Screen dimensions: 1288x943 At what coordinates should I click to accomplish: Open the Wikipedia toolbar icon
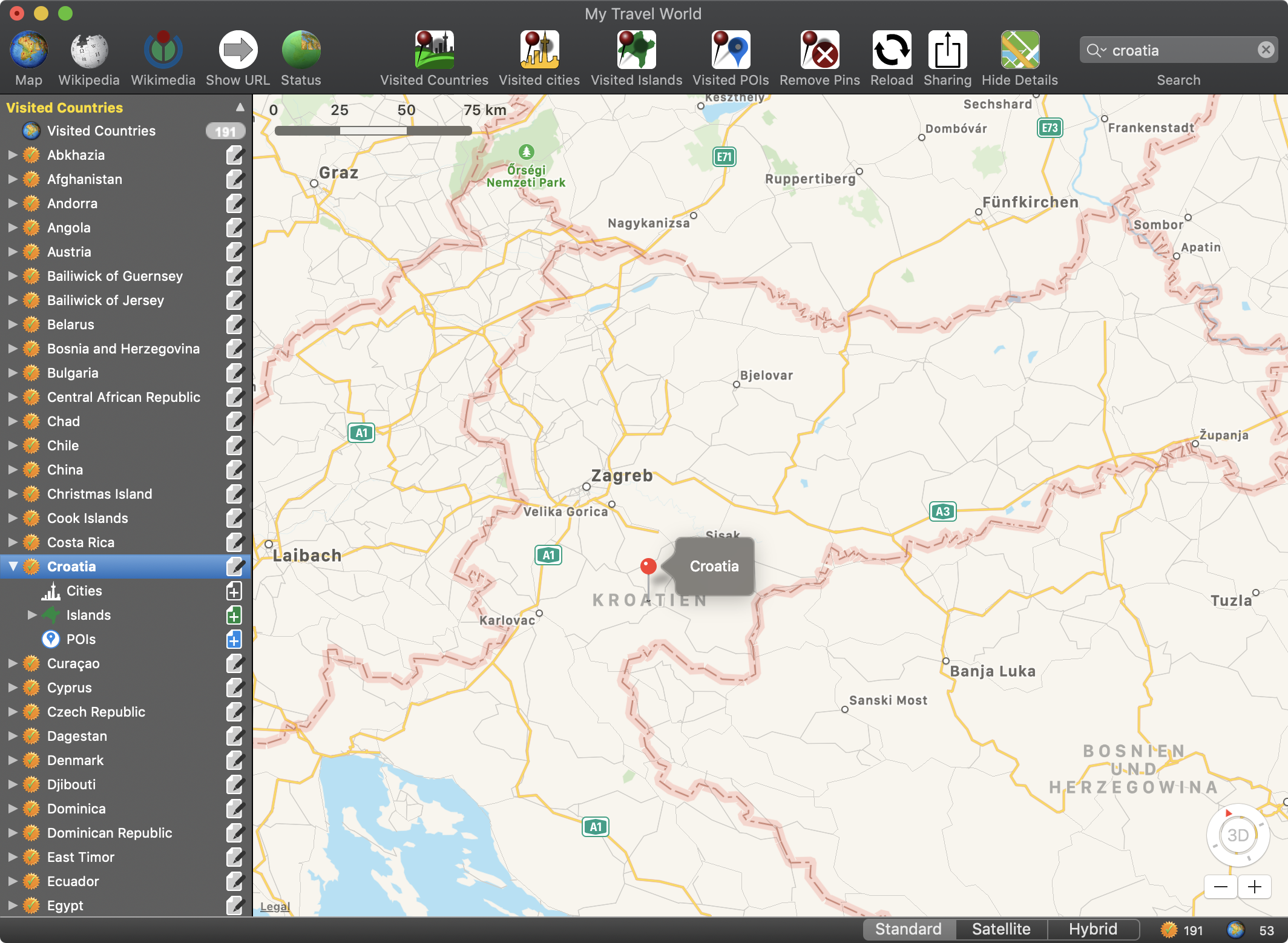pos(89,50)
